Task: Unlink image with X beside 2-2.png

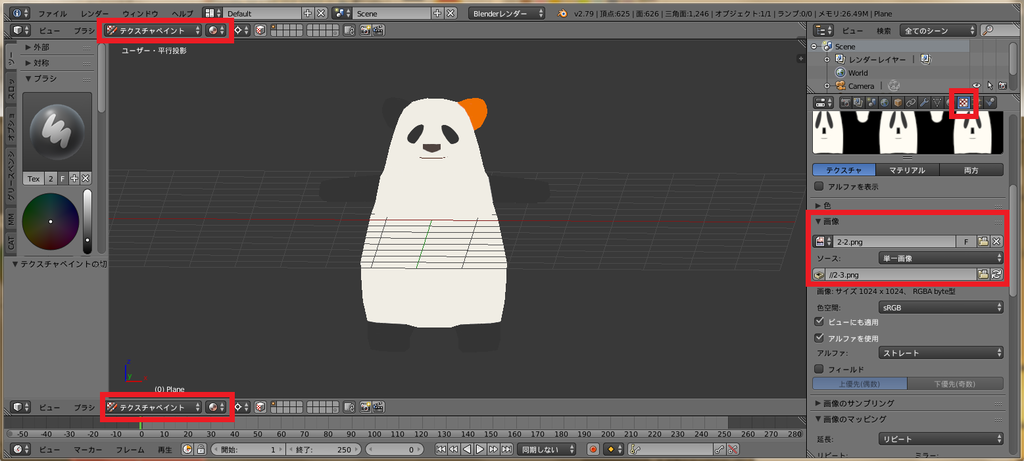Action: pyautogui.click(x=997, y=242)
